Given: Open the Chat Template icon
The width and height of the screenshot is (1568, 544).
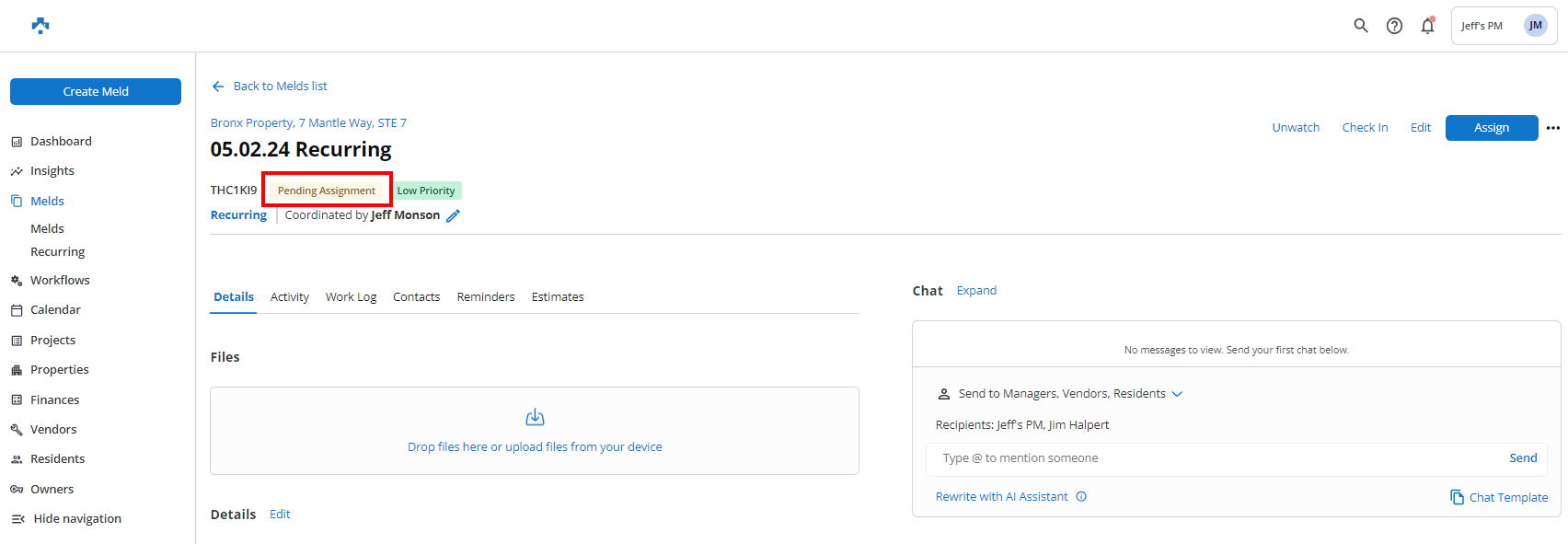Looking at the screenshot, I should click(1458, 497).
